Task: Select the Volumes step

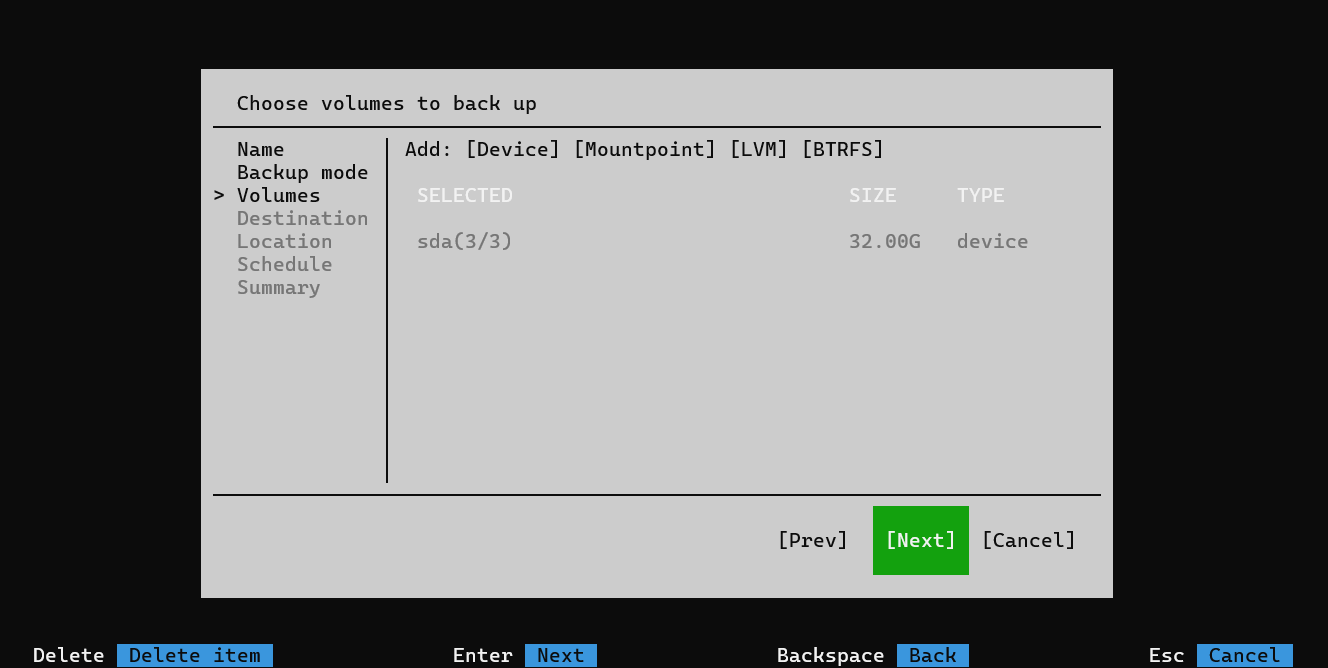Action: point(278,196)
